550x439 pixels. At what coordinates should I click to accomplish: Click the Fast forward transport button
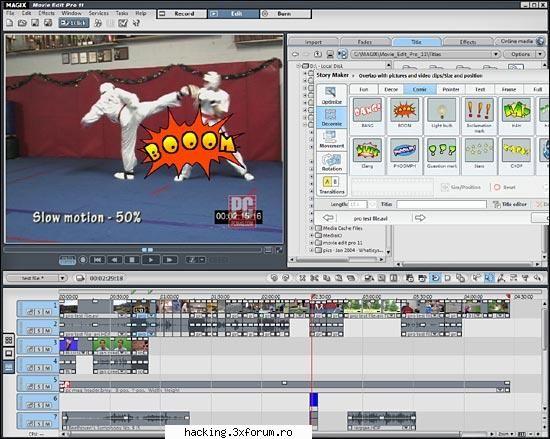[x=170, y=260]
